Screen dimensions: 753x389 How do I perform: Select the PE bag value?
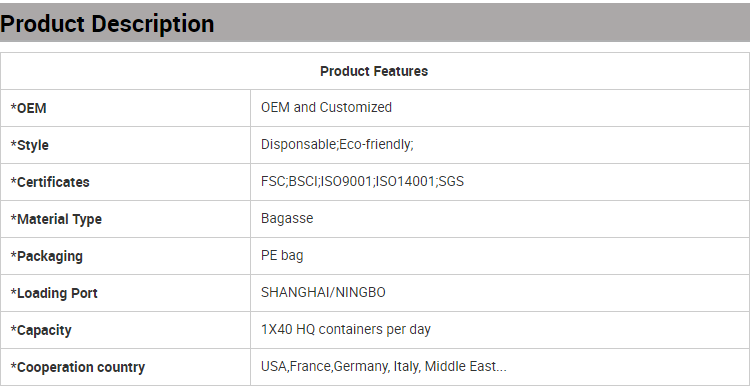(282, 255)
